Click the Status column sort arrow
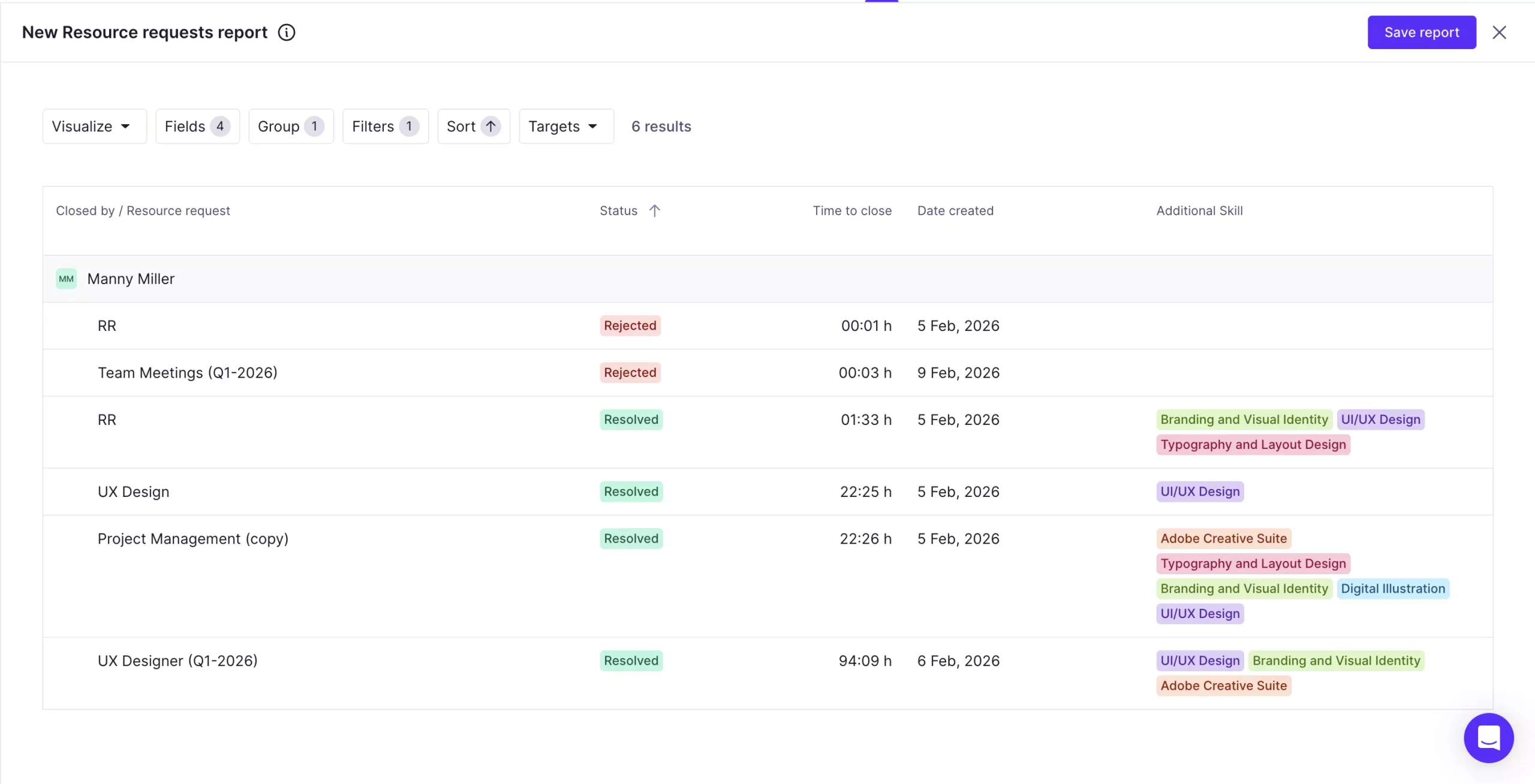This screenshot has width=1535, height=784. point(654,210)
